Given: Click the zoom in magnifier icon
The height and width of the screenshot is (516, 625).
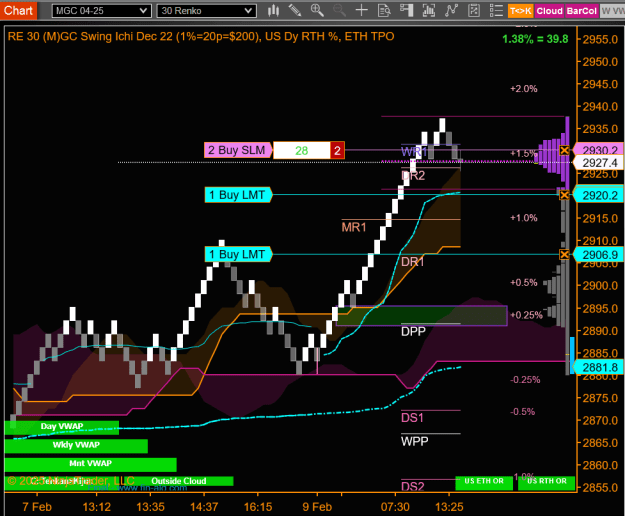Looking at the screenshot, I should pos(317,11).
